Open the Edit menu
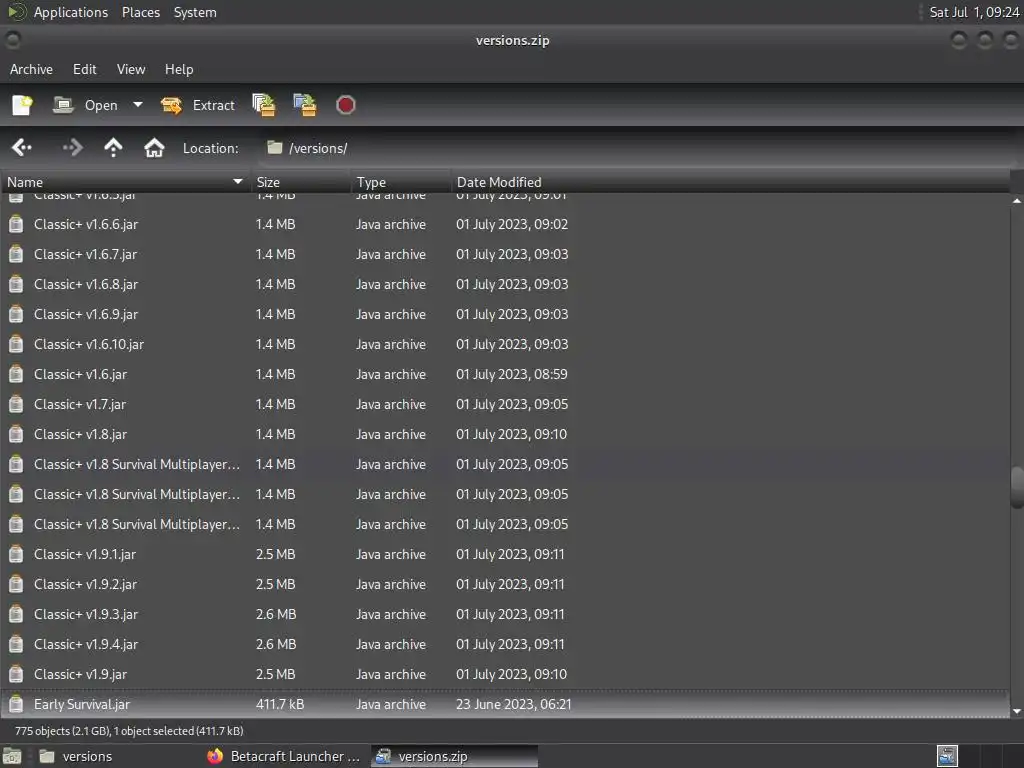1024x768 pixels. point(84,69)
